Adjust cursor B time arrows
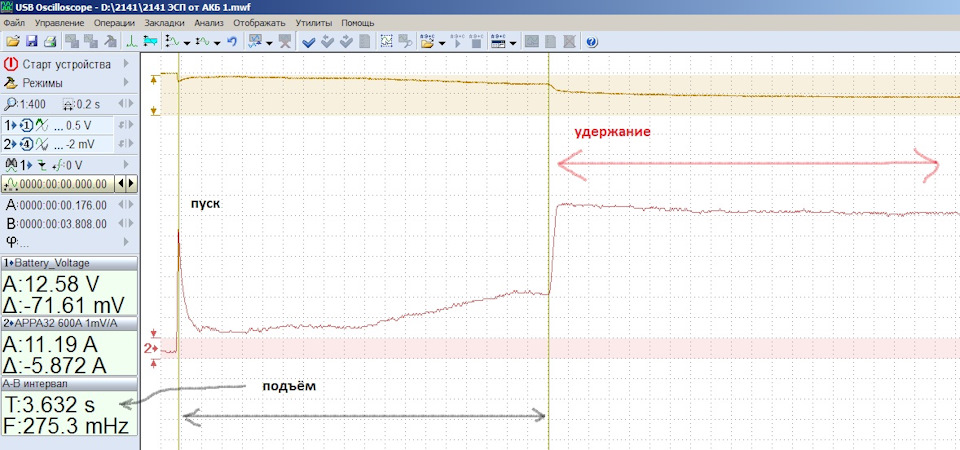The image size is (960, 450). click(126, 223)
